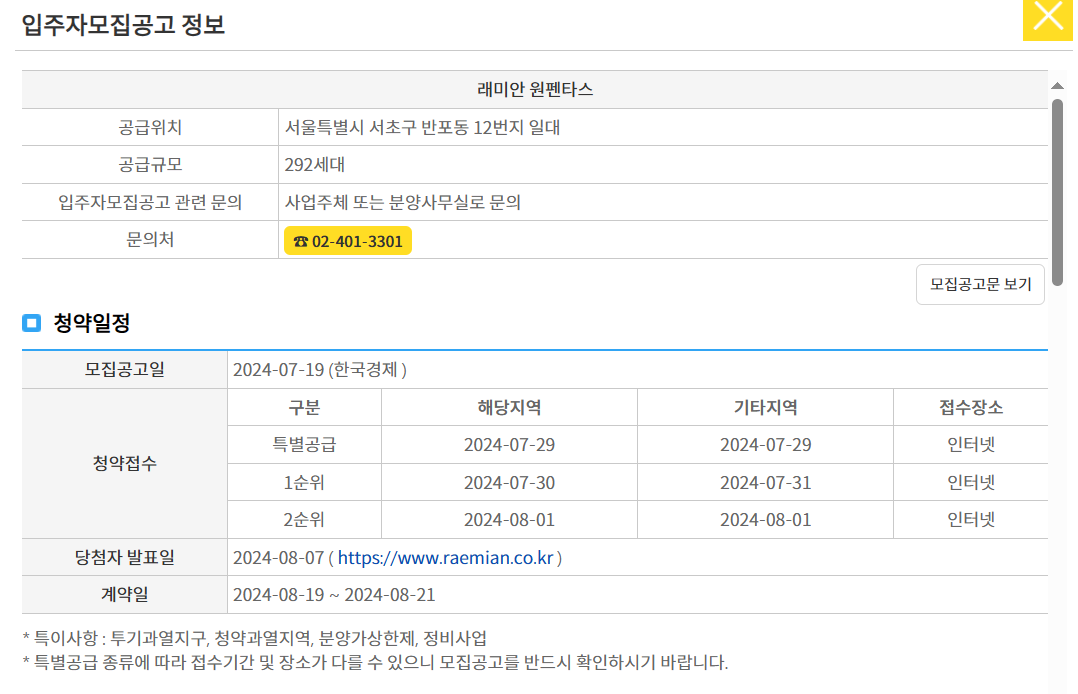The width and height of the screenshot is (1078, 694).
Task: Select the yellow phone number 02-401-3301 badge
Action: point(347,240)
